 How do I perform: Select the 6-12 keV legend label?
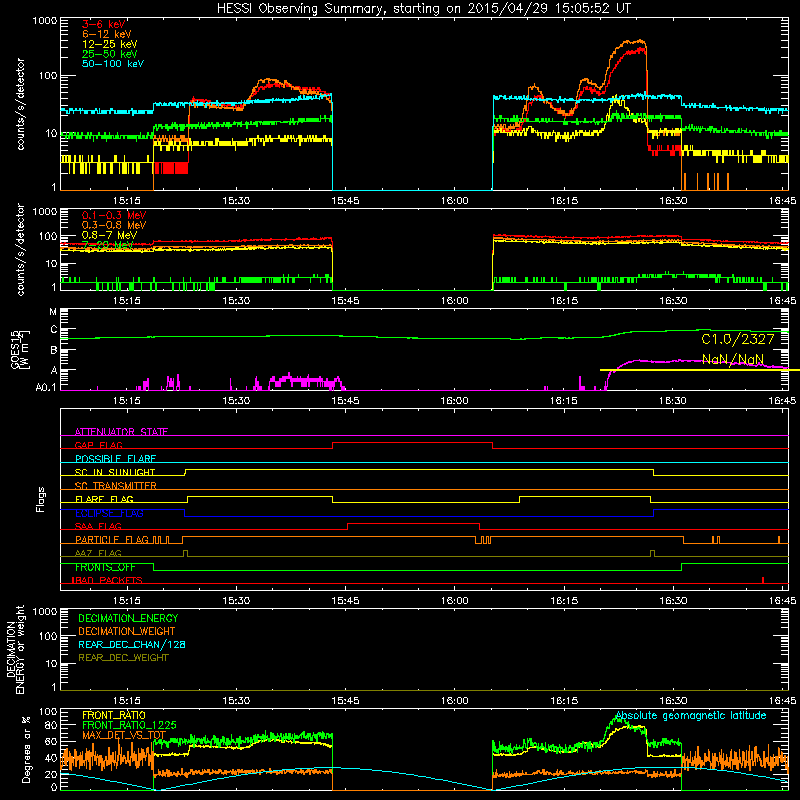[x=107, y=34]
